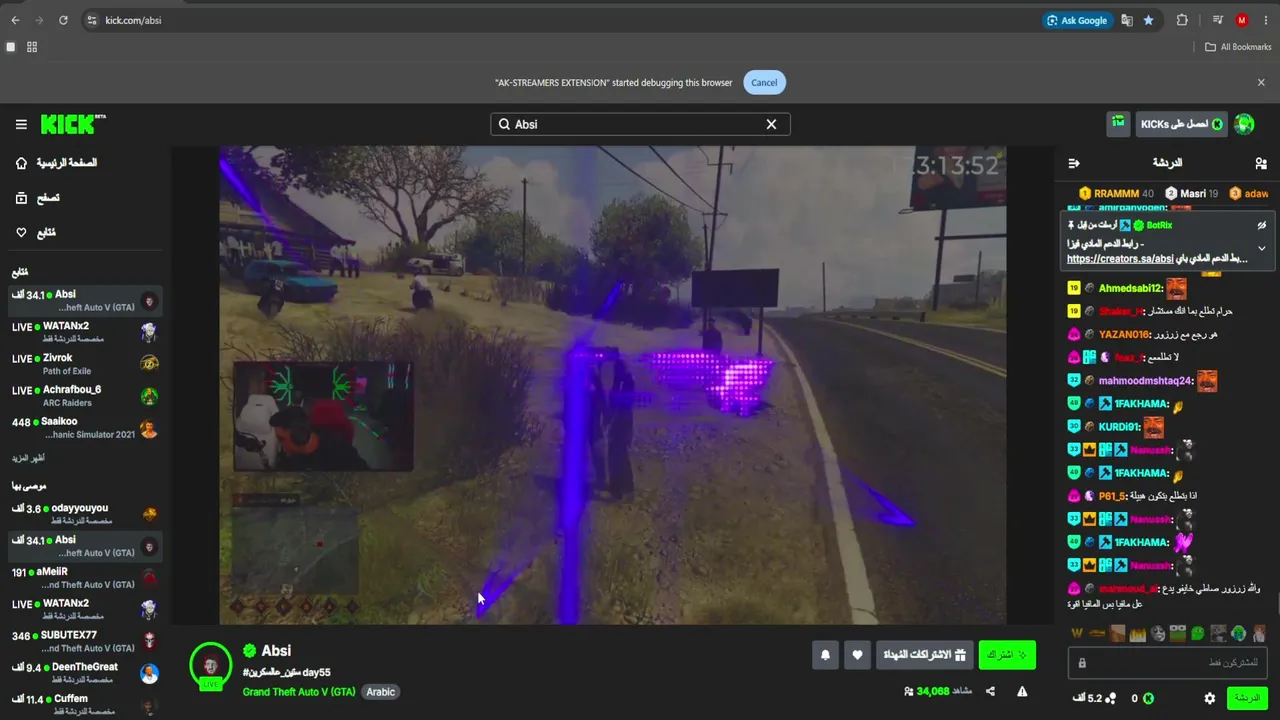
Task: Click the subscribers-only chat input field
Action: pos(1168,663)
